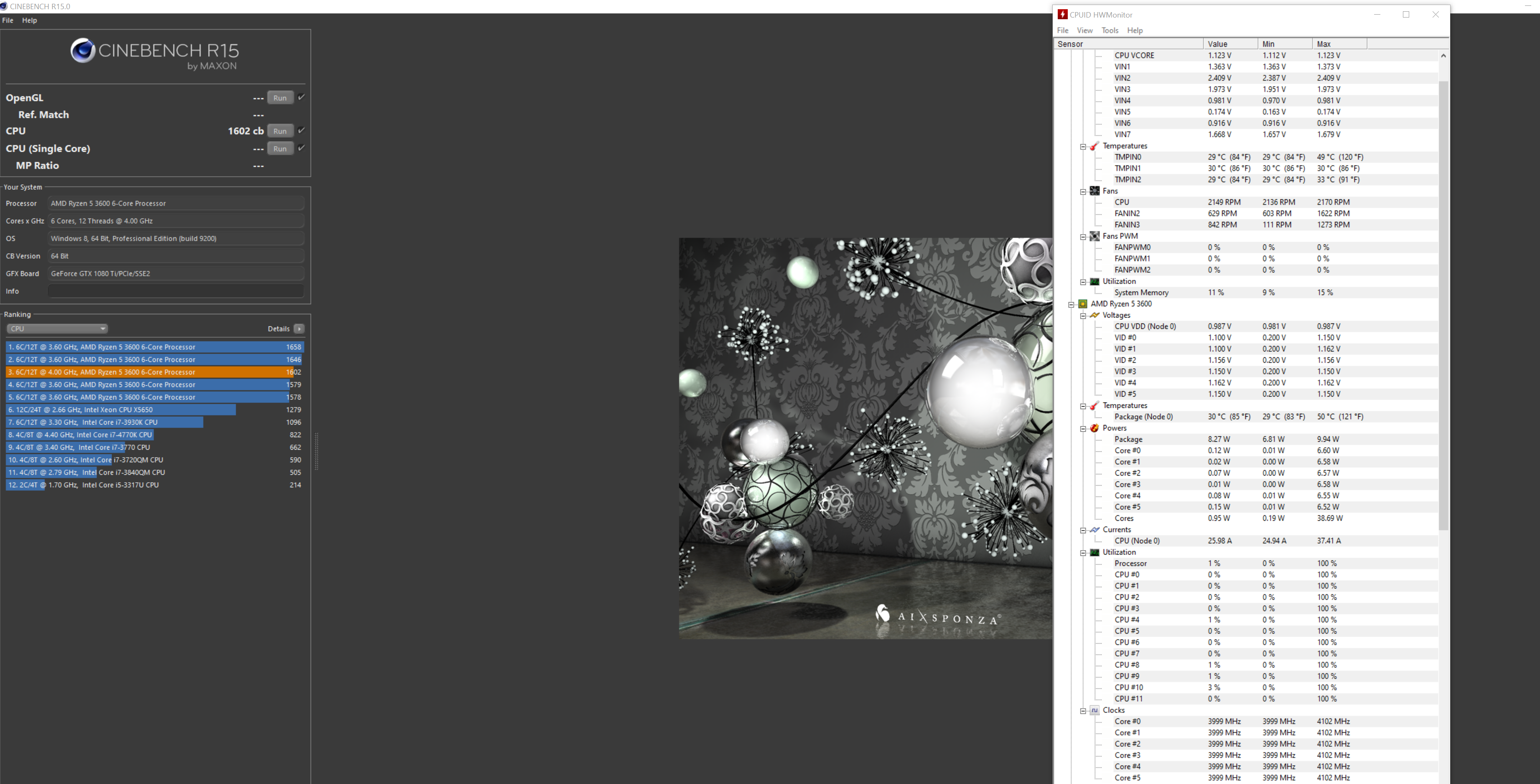Open the Cinebench File menu

(x=8, y=20)
